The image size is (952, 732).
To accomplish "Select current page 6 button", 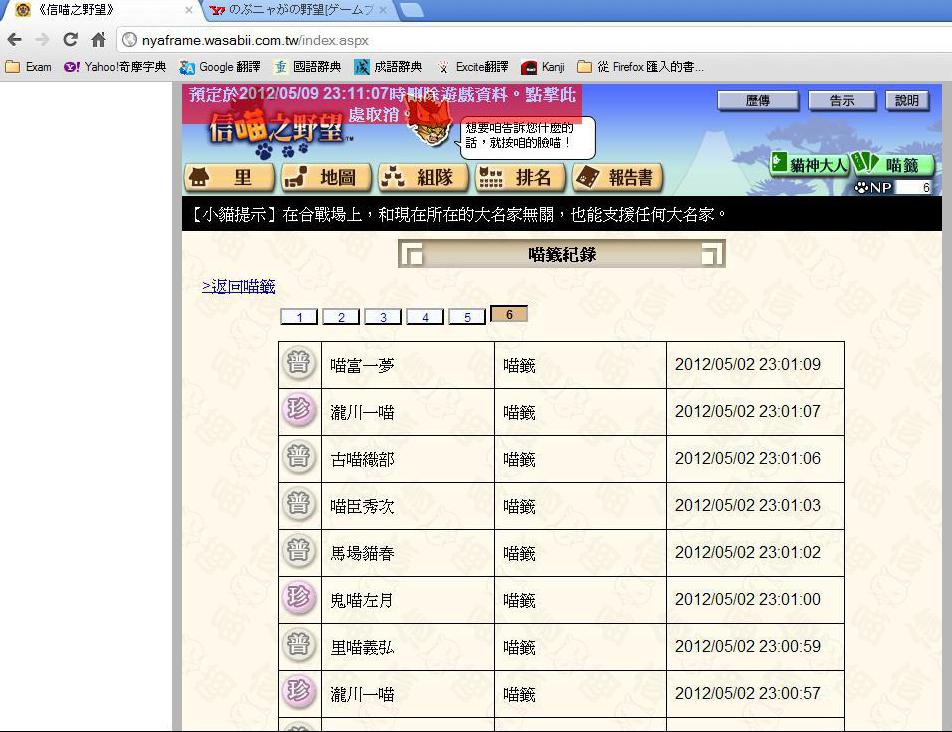I will point(509,314).
